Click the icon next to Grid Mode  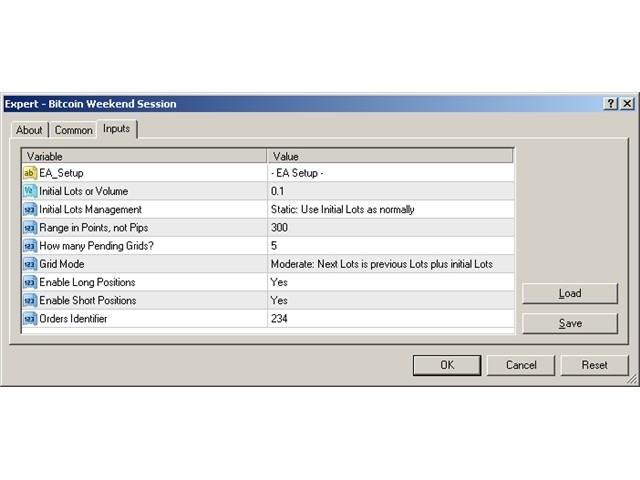point(30,264)
